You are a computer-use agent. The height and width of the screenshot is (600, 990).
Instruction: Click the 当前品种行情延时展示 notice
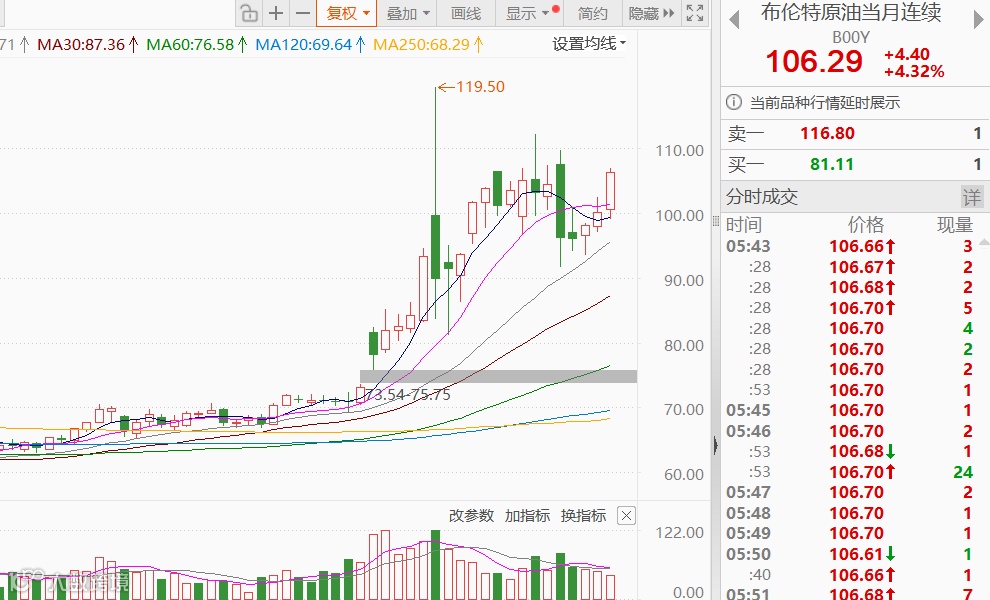tap(825, 102)
